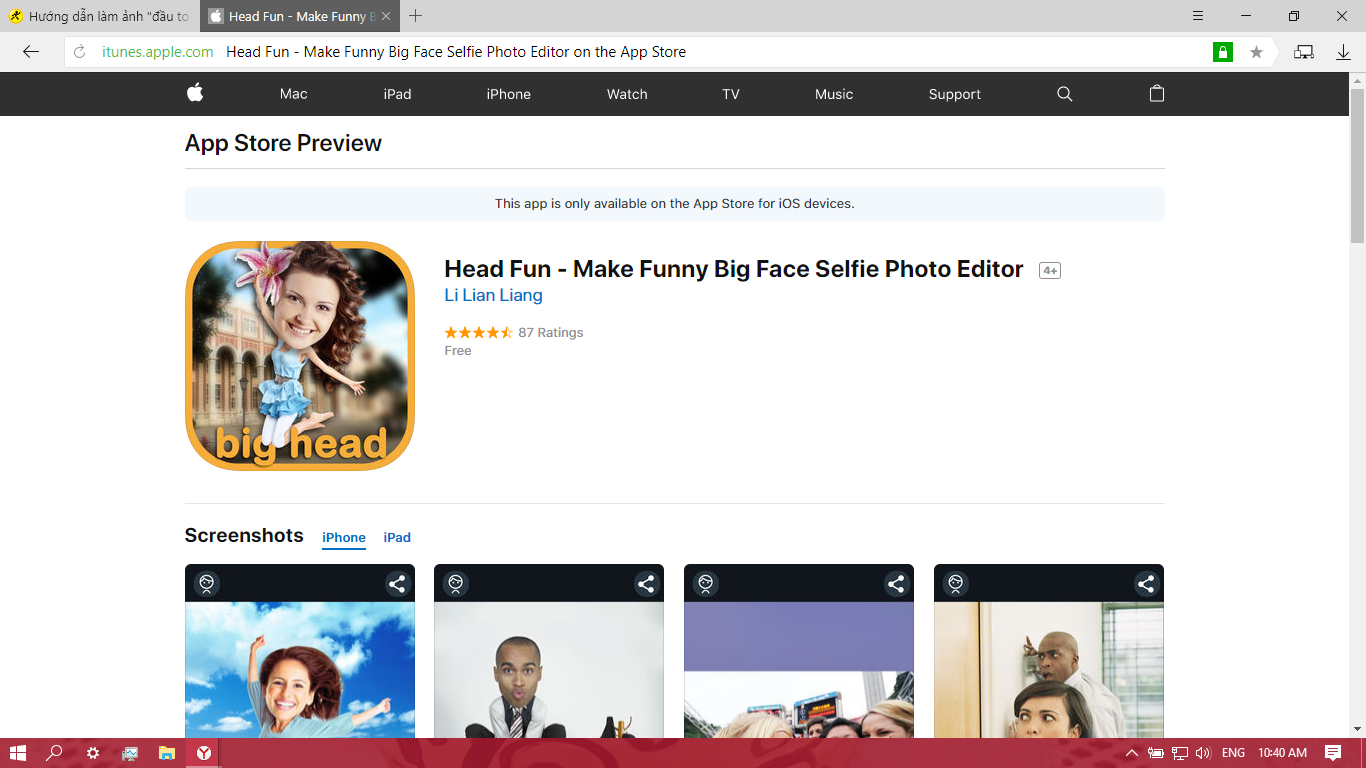Click the ENG language indicator
Screen dimensions: 1366x768
[1233, 753]
